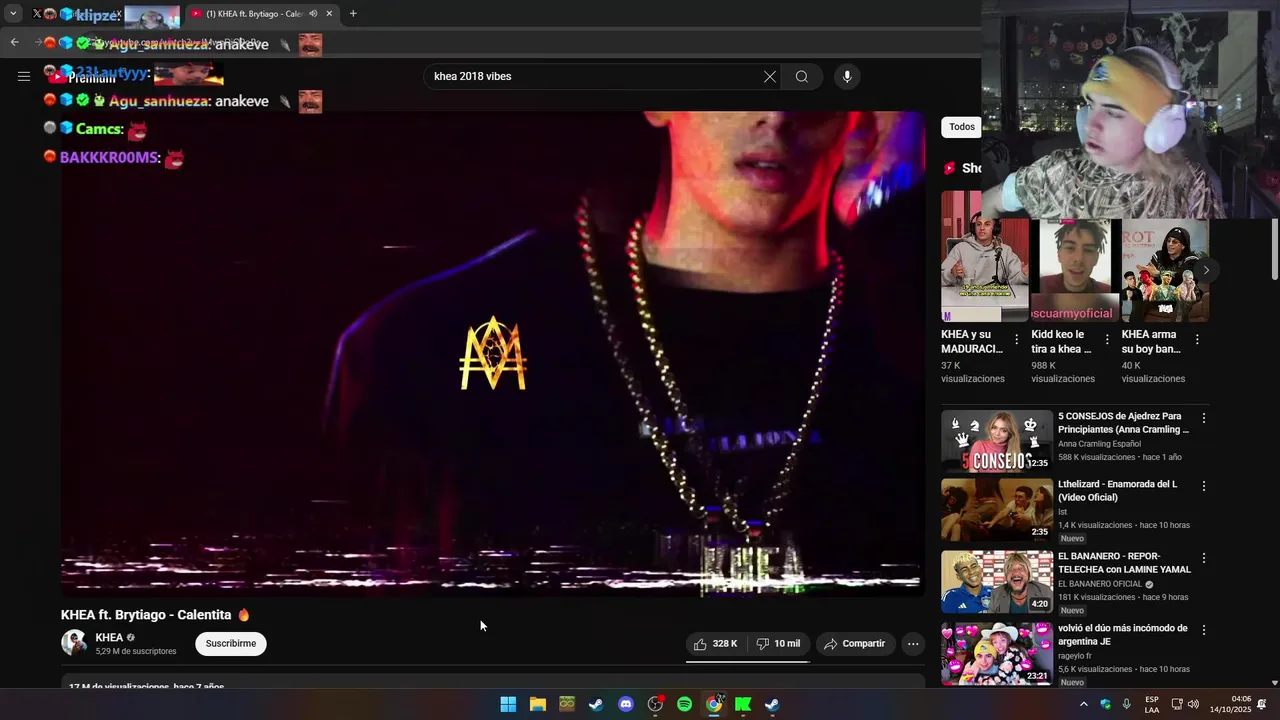
Task: Open options for 'KHEA arma su boy ban' Short
Action: pos(1197,340)
